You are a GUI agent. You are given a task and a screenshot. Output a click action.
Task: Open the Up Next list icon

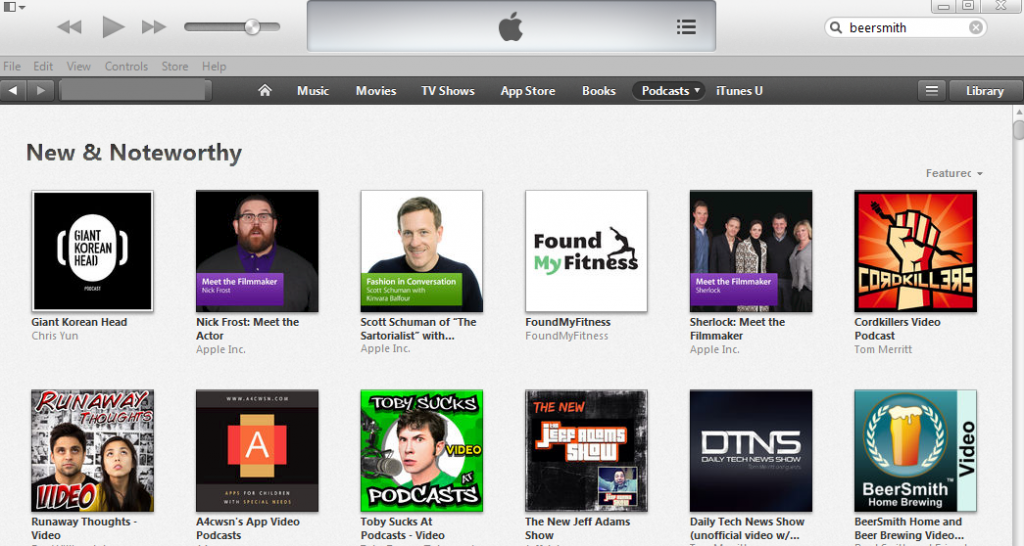tap(686, 27)
